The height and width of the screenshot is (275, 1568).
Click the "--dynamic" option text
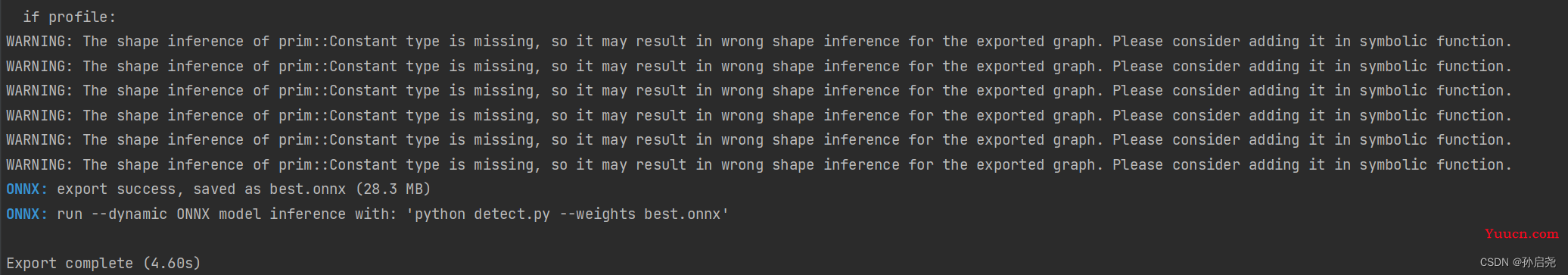(x=129, y=214)
